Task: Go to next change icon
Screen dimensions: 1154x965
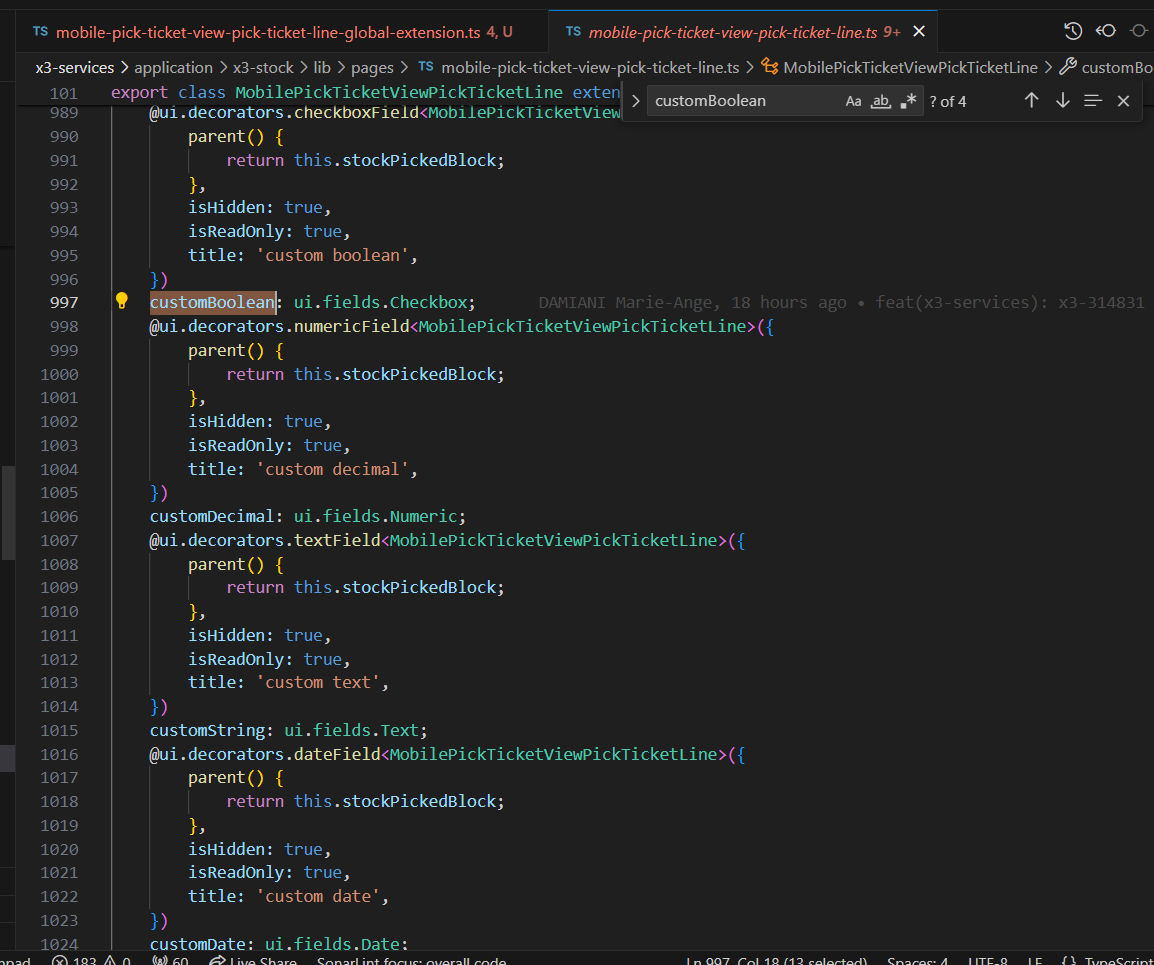Action: pos(1139,31)
